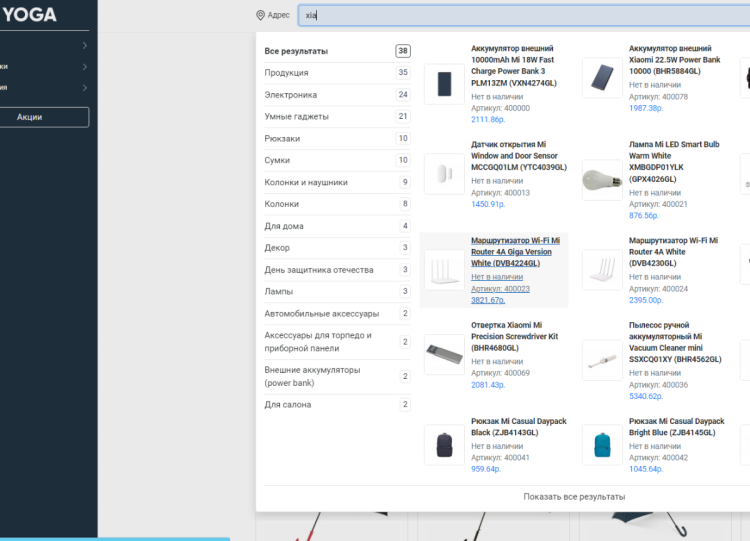Viewport: 750px width, 541px height.
Task: Click the text Артикул: 400023
Action: (500, 289)
